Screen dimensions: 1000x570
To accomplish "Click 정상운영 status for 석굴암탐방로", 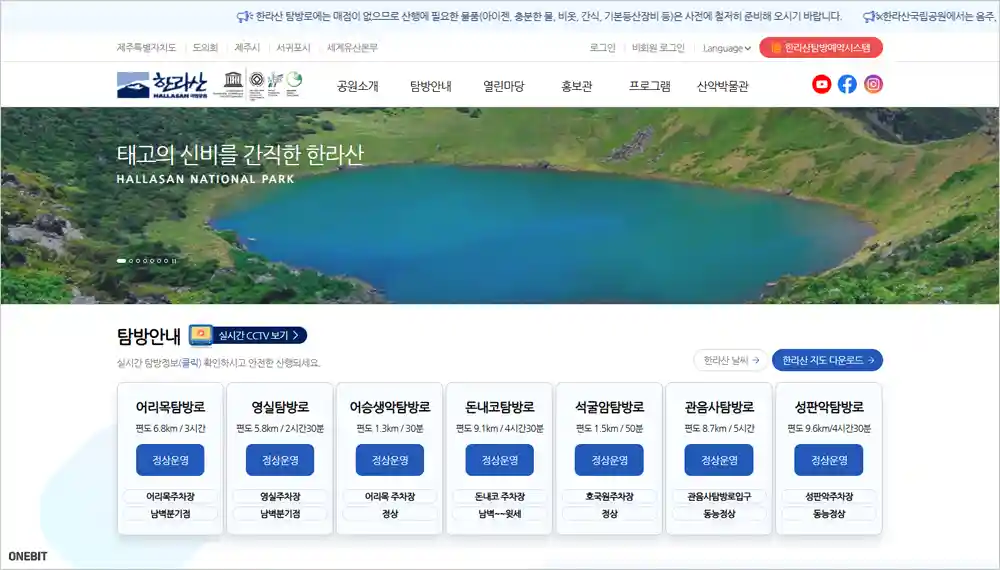I will point(609,460).
